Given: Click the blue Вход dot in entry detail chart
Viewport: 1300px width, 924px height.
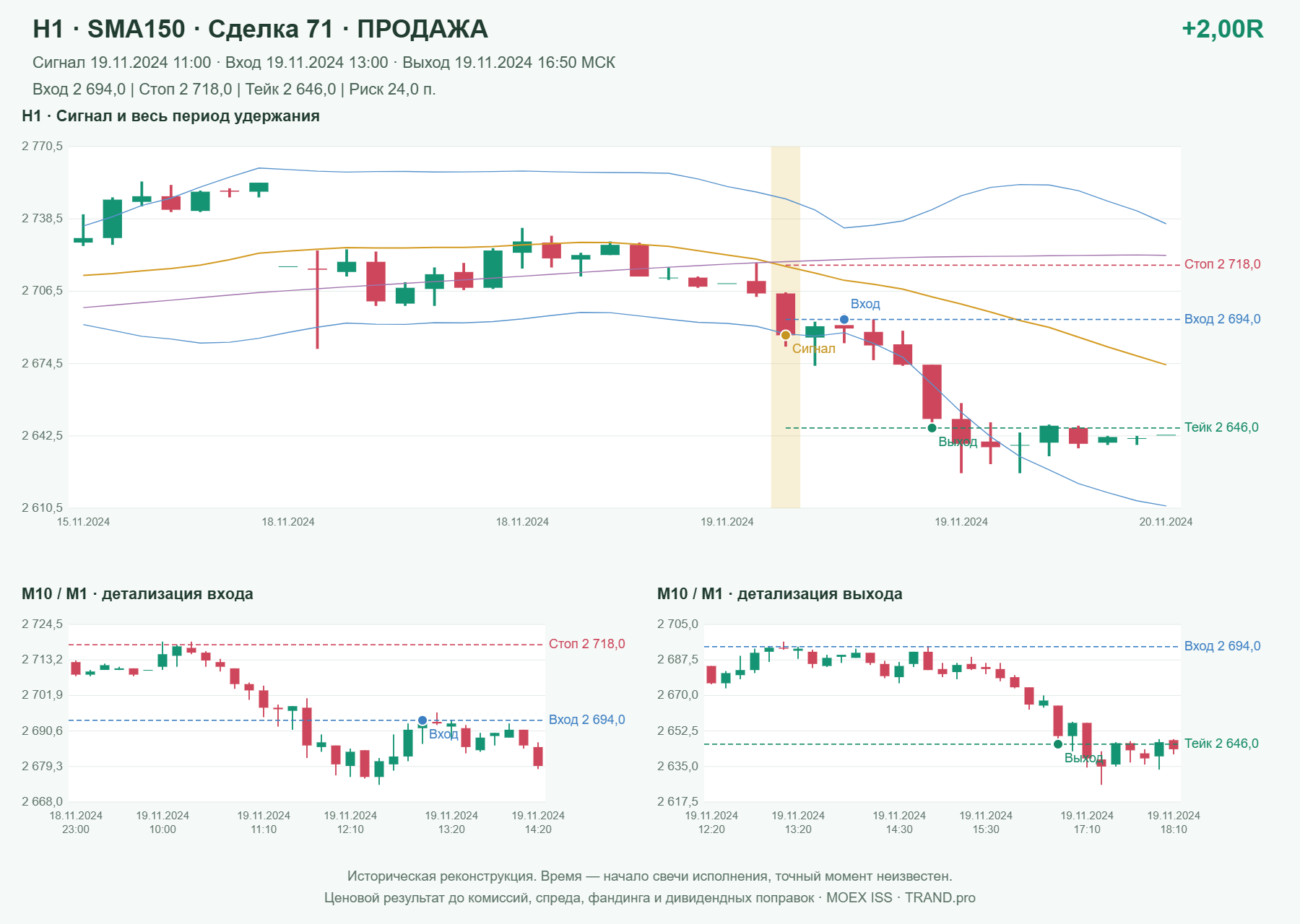Looking at the screenshot, I should tap(422, 720).
